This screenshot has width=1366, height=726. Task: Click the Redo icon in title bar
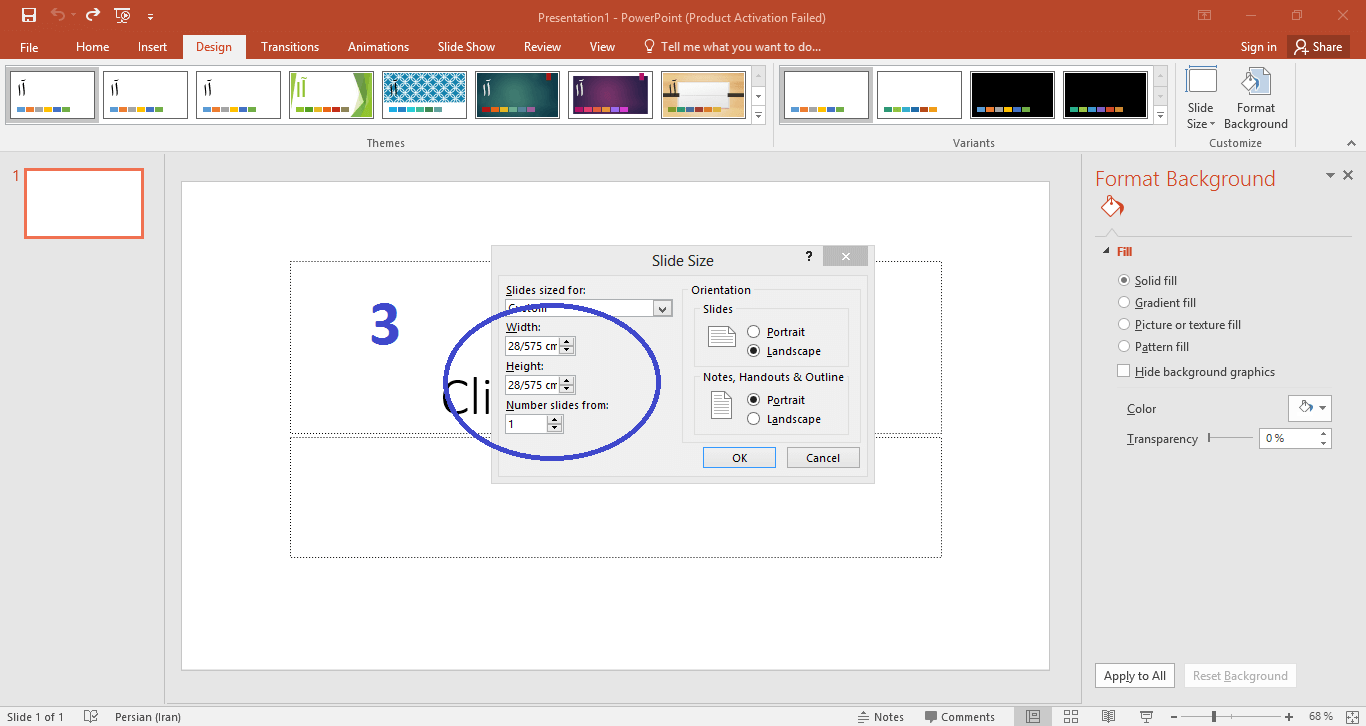[93, 15]
